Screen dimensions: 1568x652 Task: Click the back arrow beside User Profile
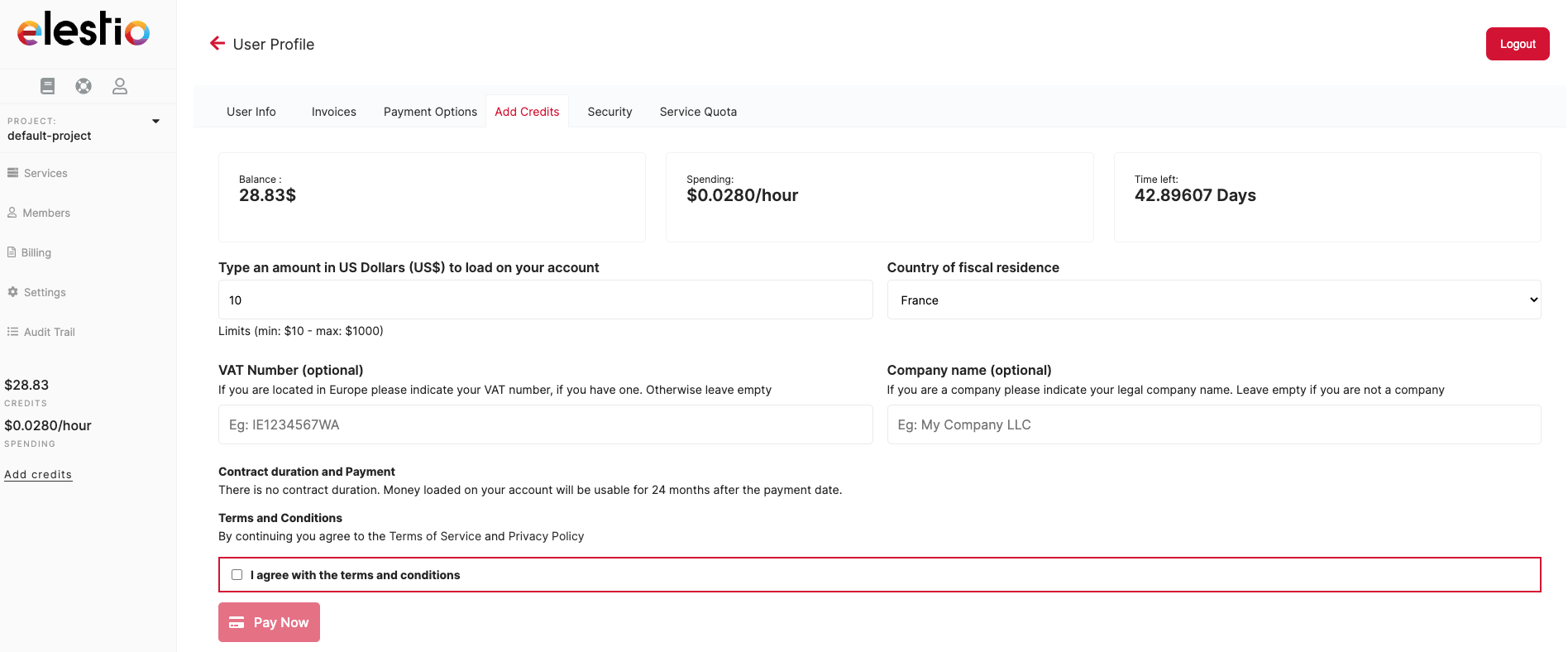click(x=217, y=44)
